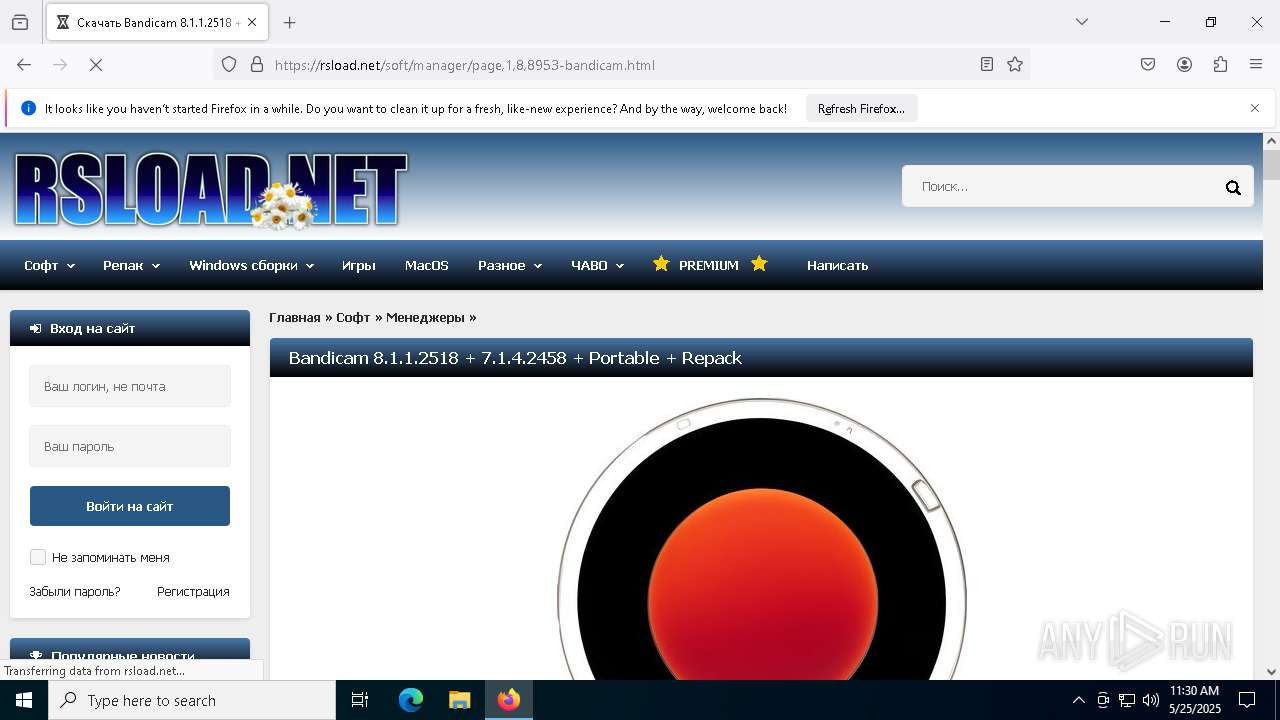Click the Вход на сайт panel header

tap(130, 328)
